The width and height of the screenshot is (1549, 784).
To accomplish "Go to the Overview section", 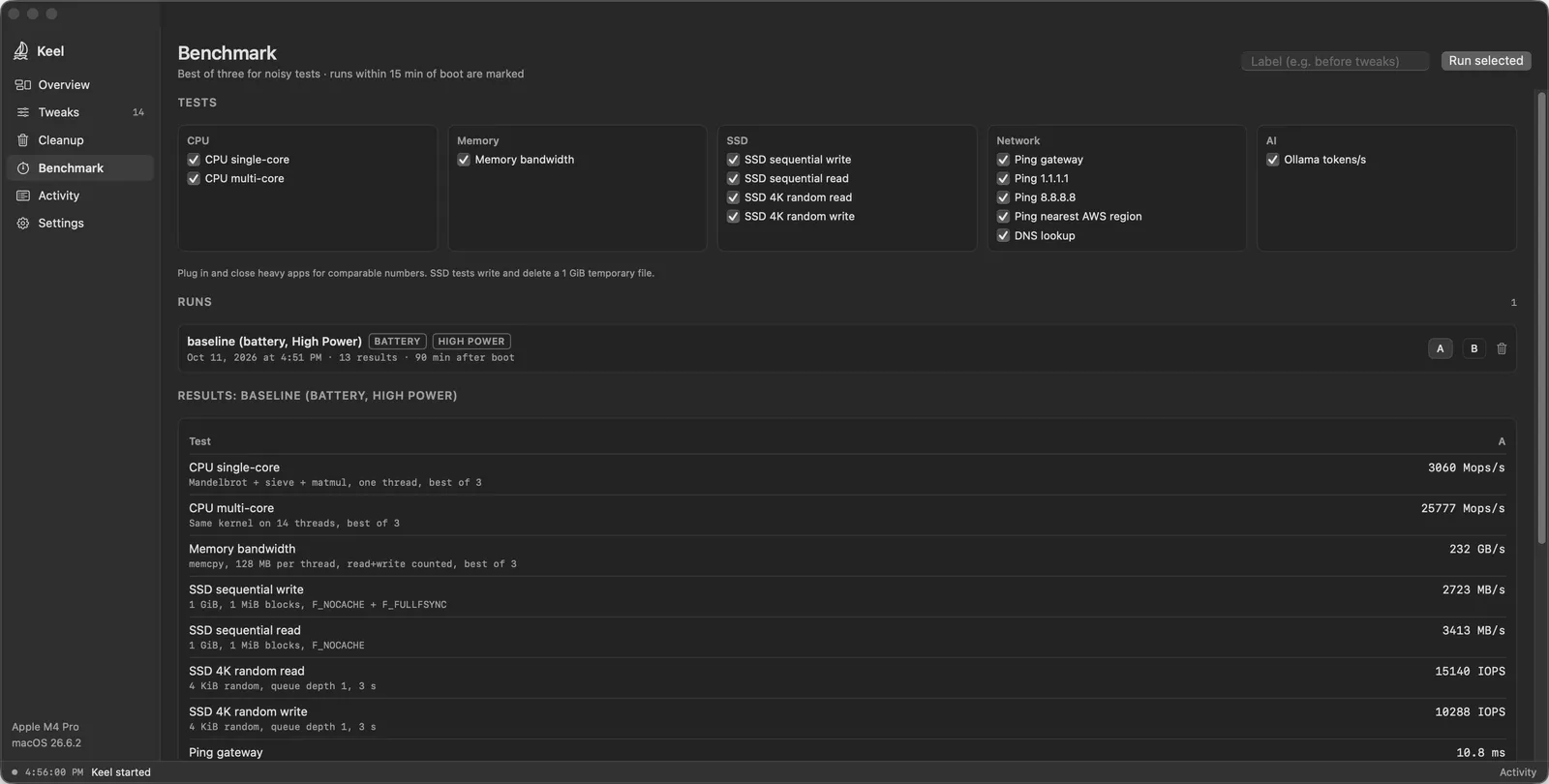I will tap(80, 85).
